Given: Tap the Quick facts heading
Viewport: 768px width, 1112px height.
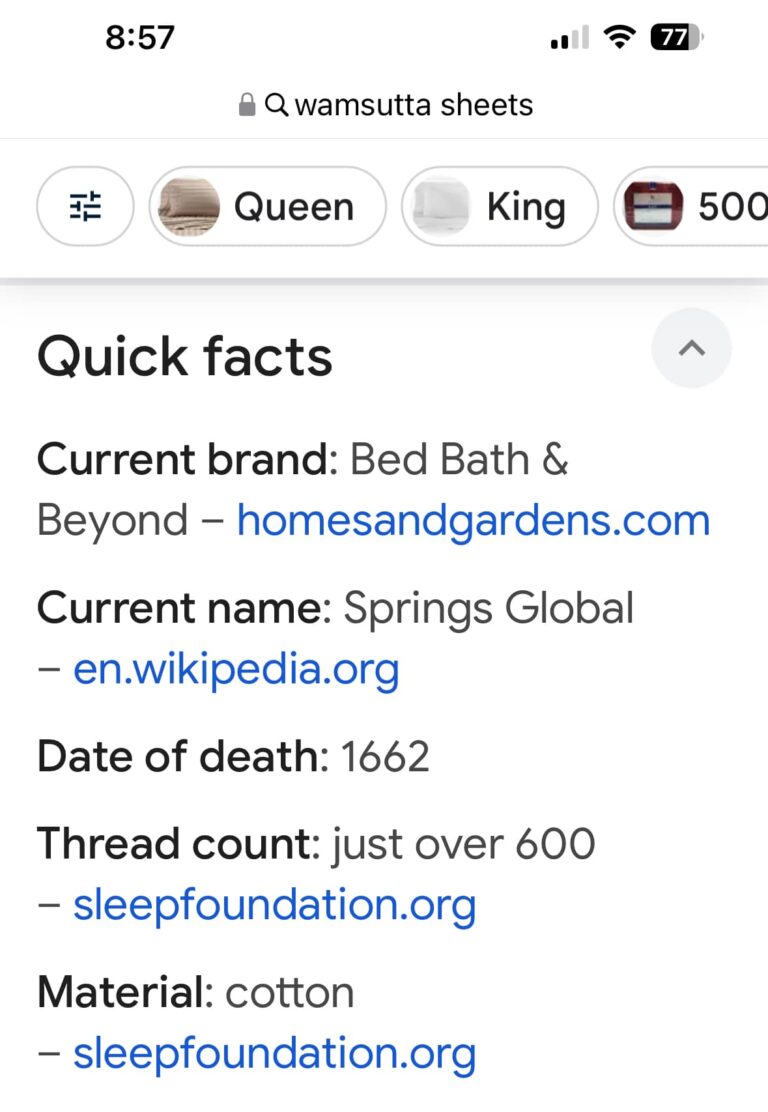Looking at the screenshot, I should [x=185, y=357].
